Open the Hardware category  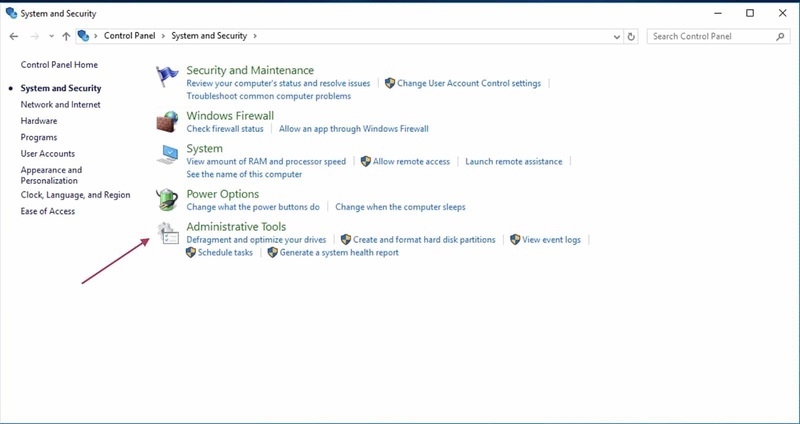(x=39, y=121)
